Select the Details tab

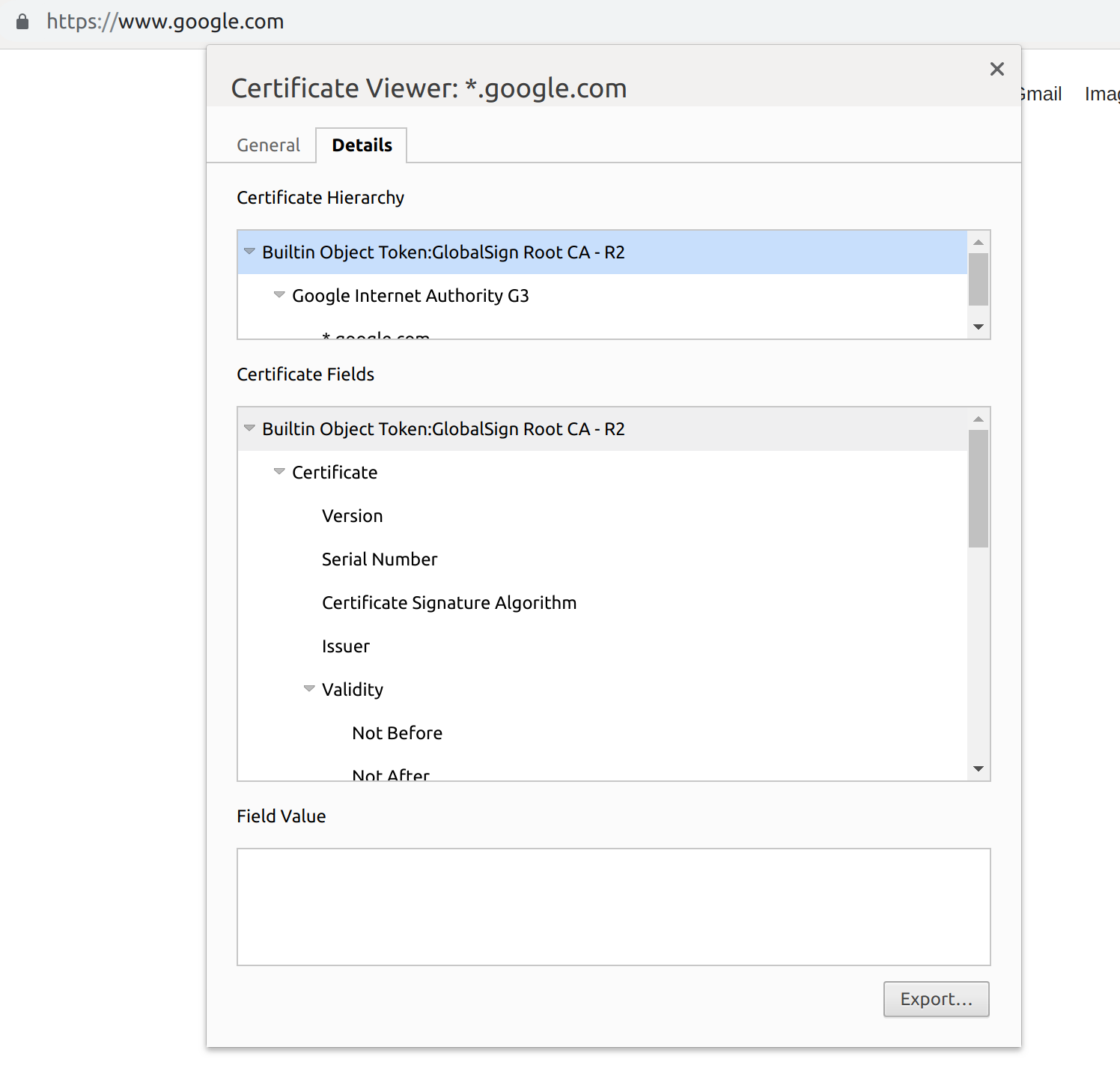362,145
